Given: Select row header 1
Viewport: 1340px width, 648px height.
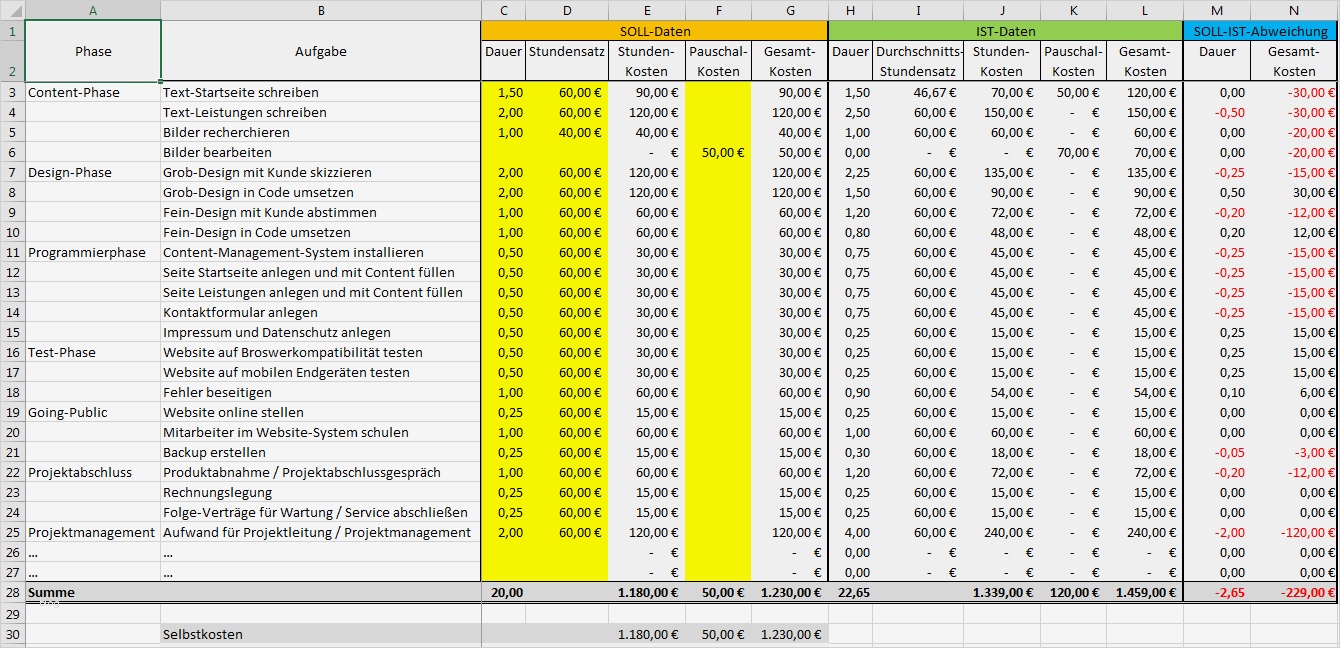Looking at the screenshot, I should [12, 31].
